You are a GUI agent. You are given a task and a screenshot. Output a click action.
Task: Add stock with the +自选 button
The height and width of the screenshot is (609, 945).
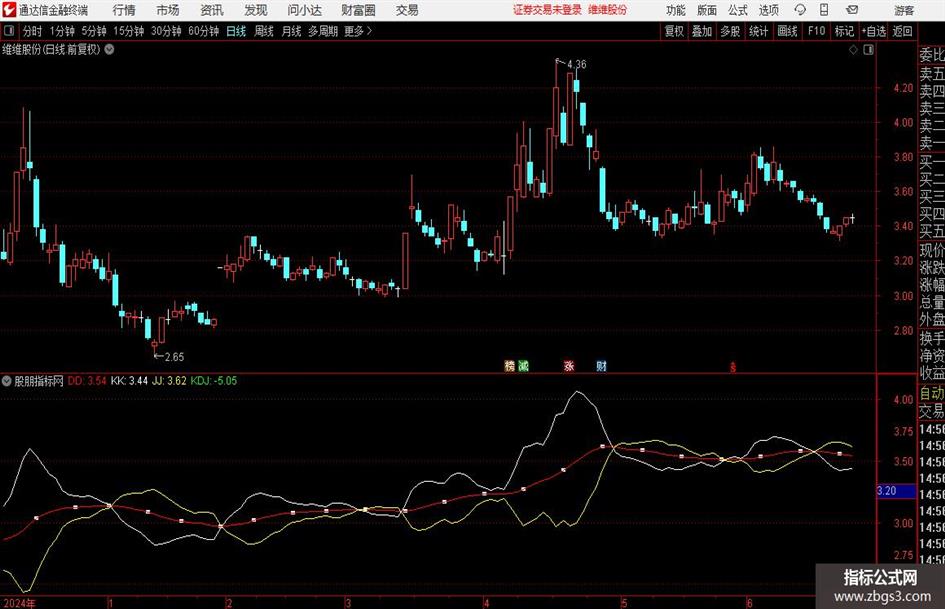[874, 31]
